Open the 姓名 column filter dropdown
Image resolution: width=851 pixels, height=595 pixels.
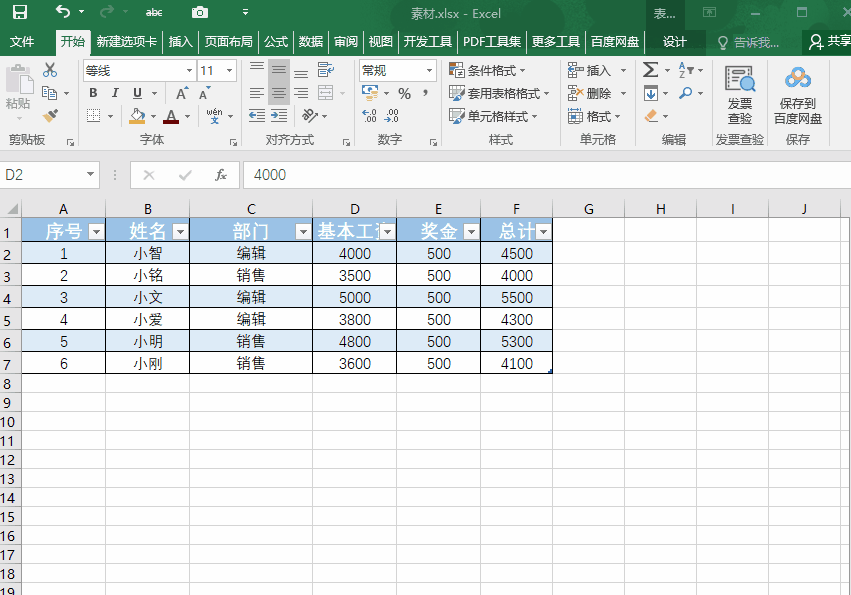click(180, 232)
